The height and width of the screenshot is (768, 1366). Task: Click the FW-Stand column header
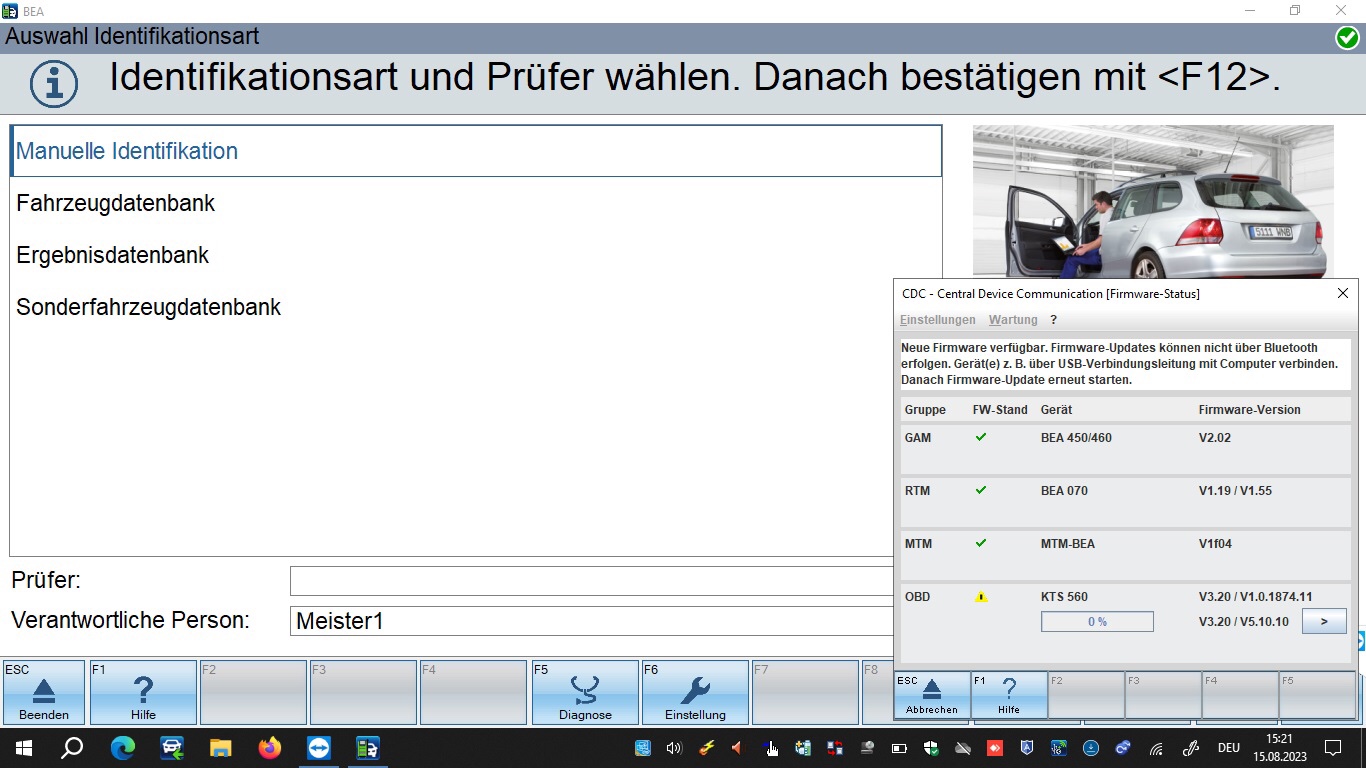(1000, 410)
